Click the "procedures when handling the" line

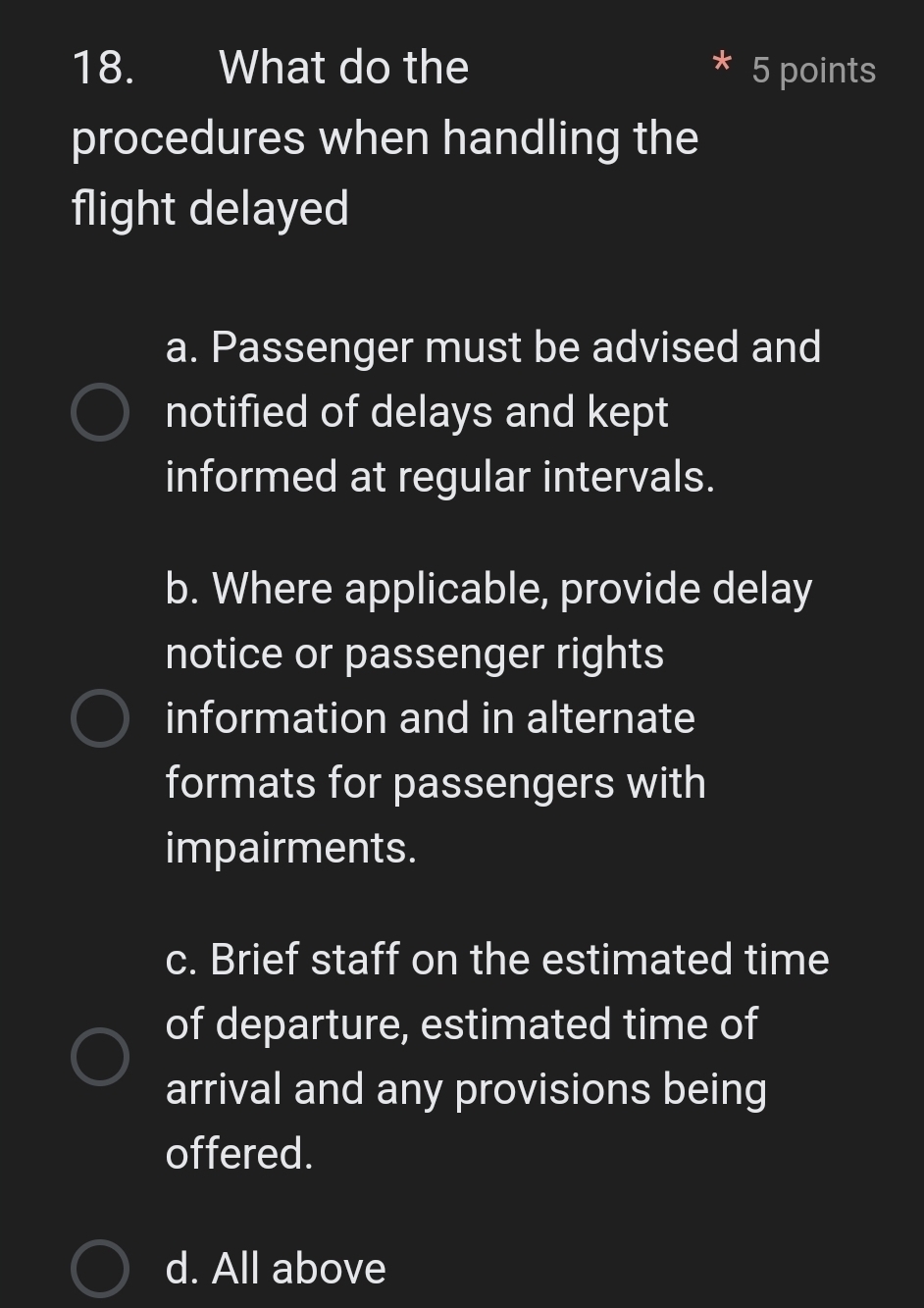(x=385, y=138)
